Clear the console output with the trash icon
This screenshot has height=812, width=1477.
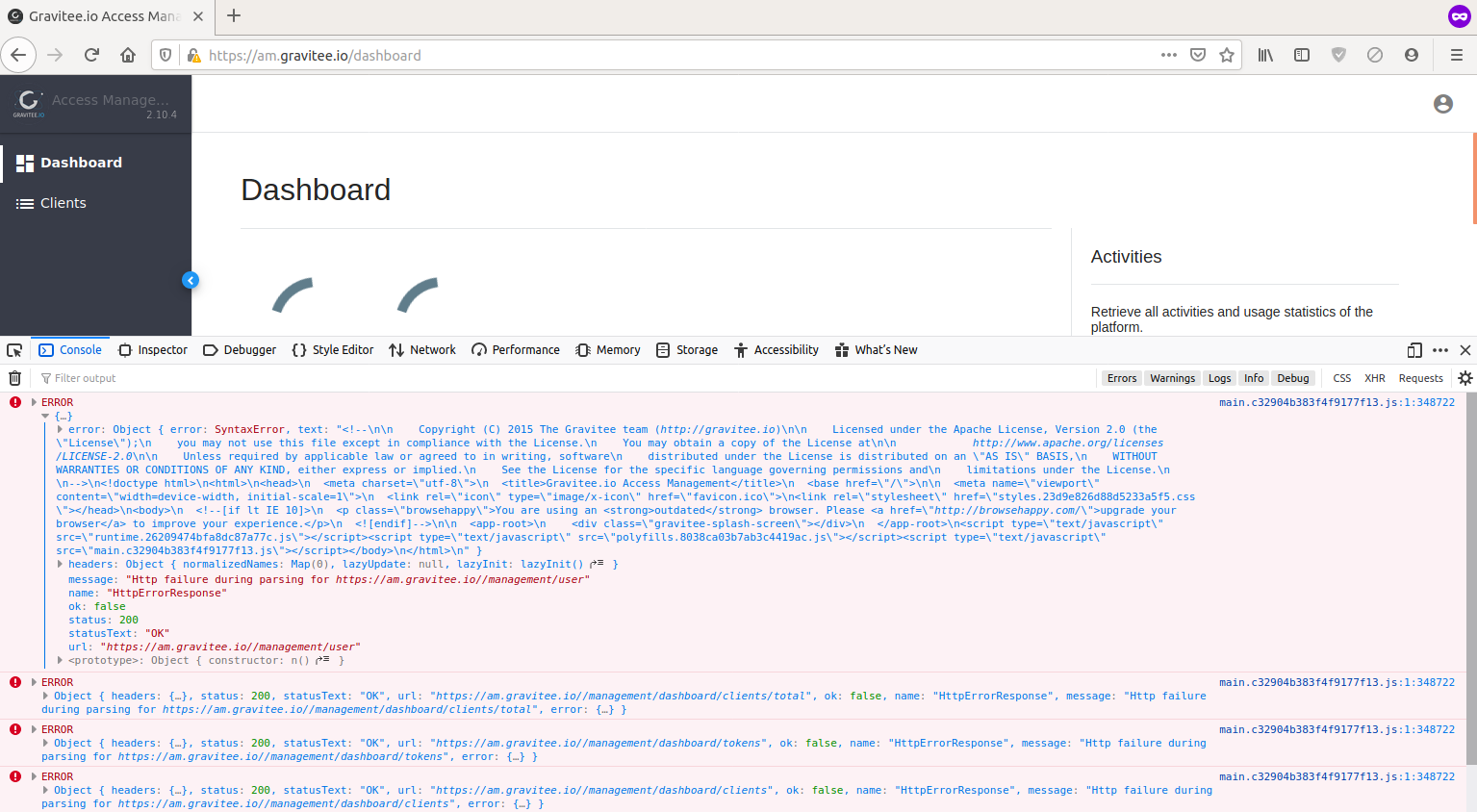(x=14, y=377)
